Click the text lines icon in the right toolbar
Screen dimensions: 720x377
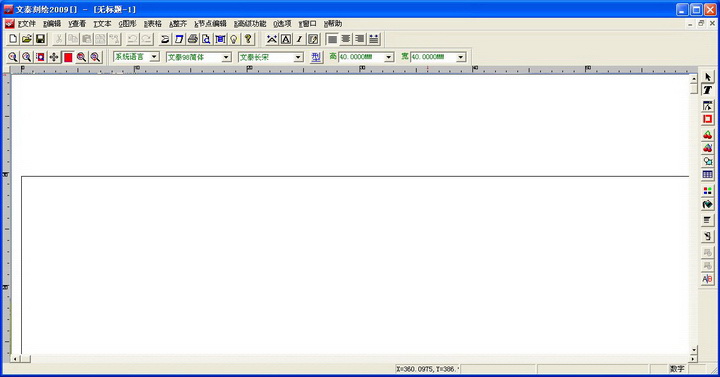708,220
